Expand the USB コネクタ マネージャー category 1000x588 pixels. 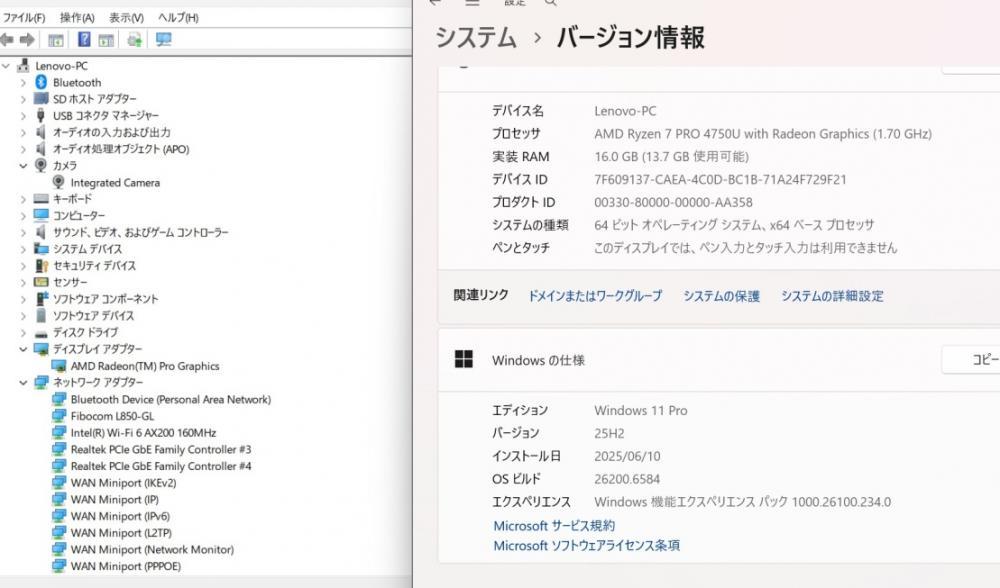pyautogui.click(x=23, y=115)
